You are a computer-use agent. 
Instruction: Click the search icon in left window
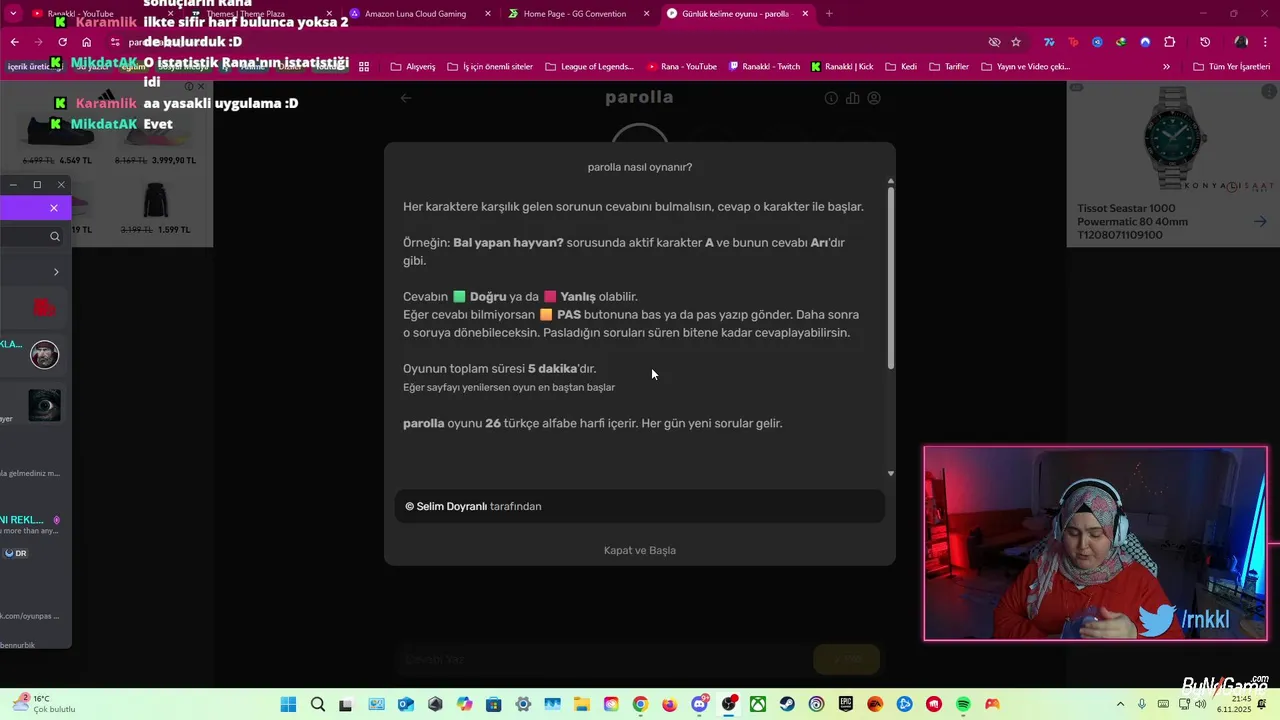pyautogui.click(x=55, y=237)
